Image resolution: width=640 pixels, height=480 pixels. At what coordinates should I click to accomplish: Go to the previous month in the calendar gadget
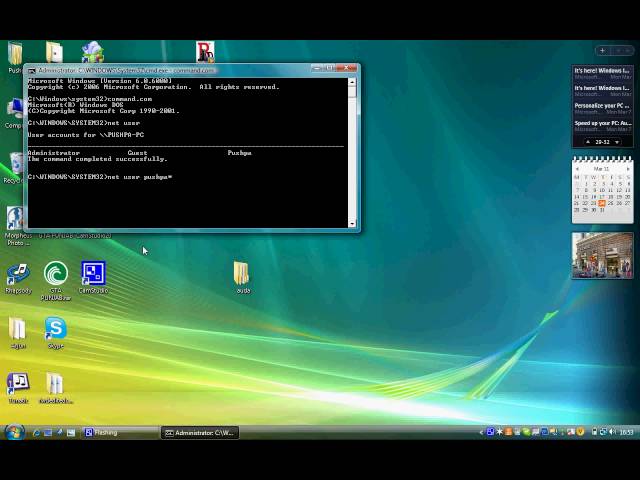click(577, 169)
